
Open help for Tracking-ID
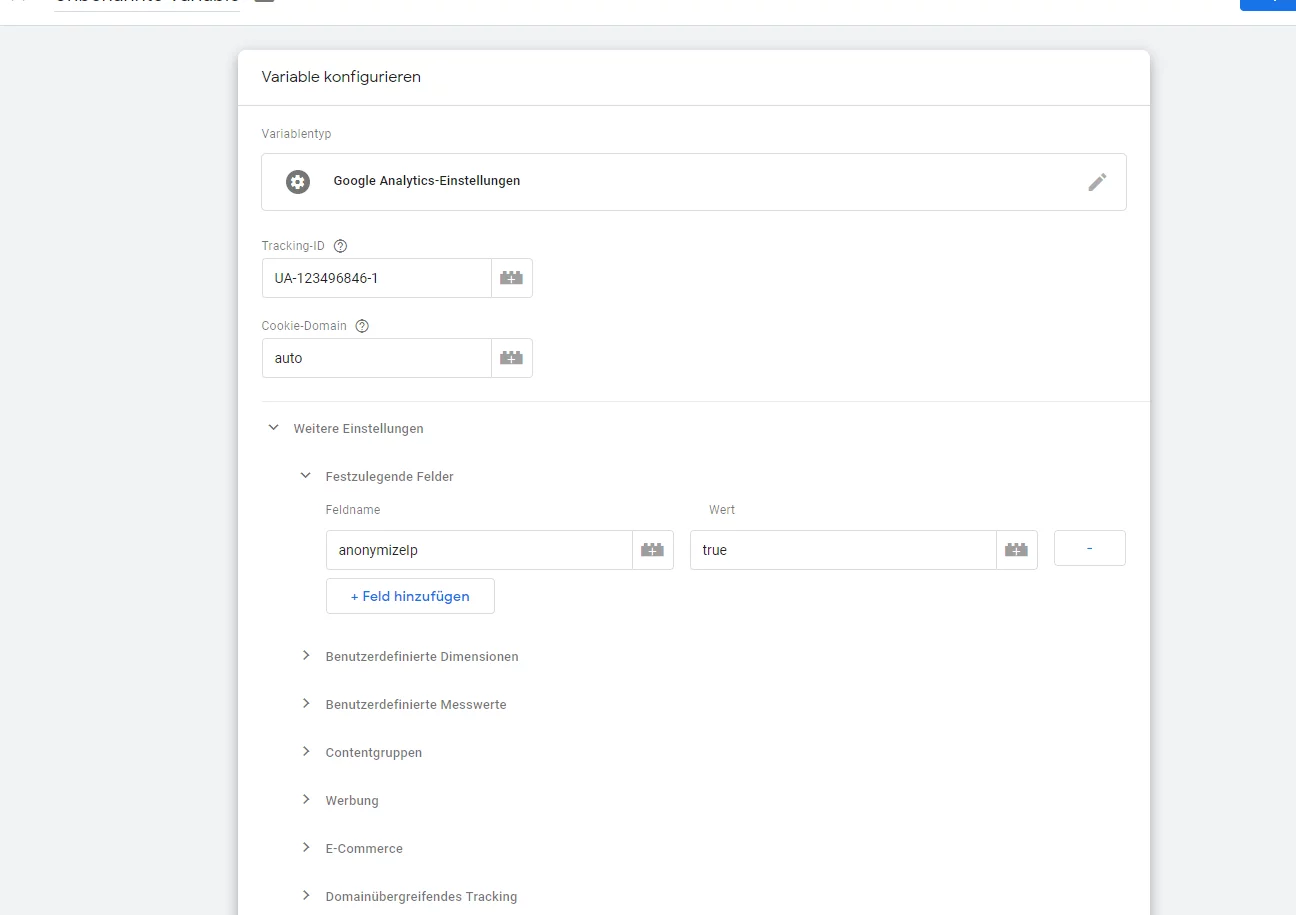click(340, 246)
